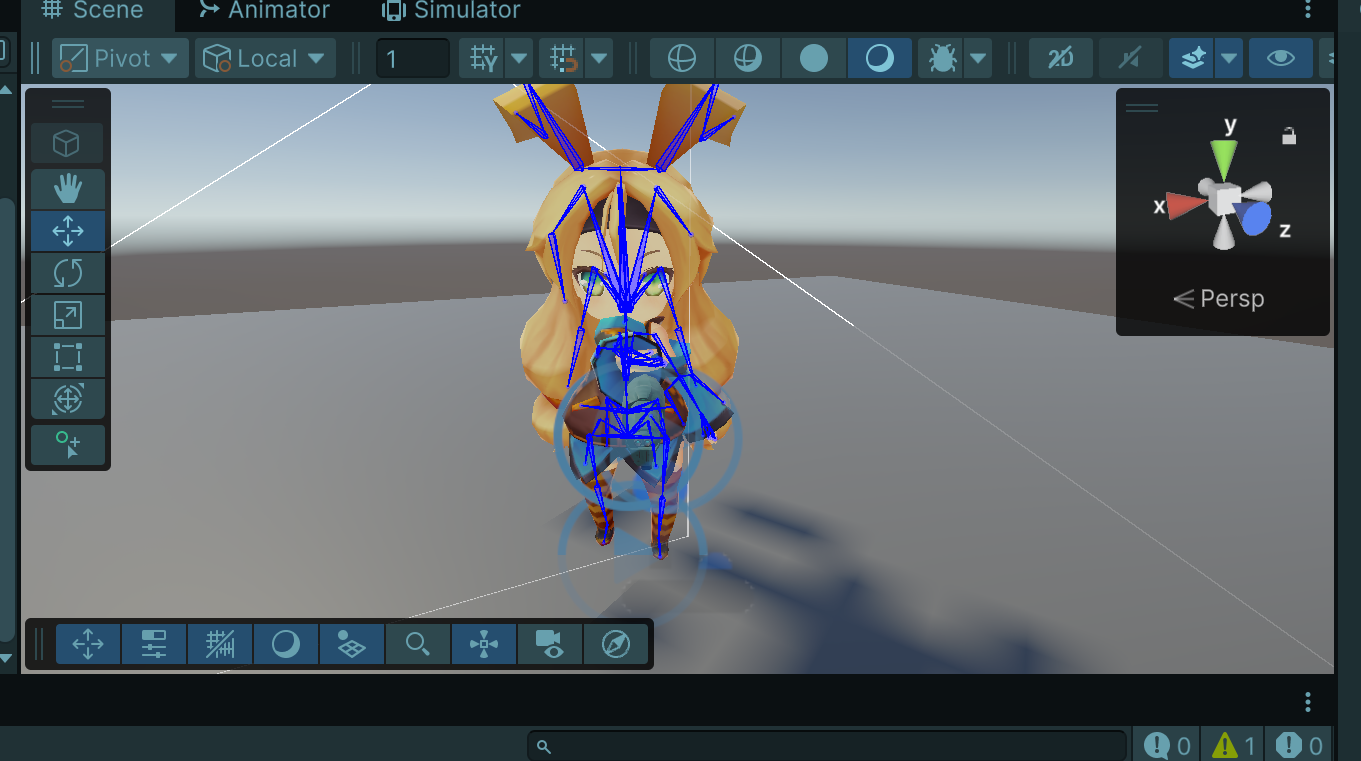The width and height of the screenshot is (1361, 761).
Task: Switch Persp projection label on gizmo
Action: [x=1218, y=299]
